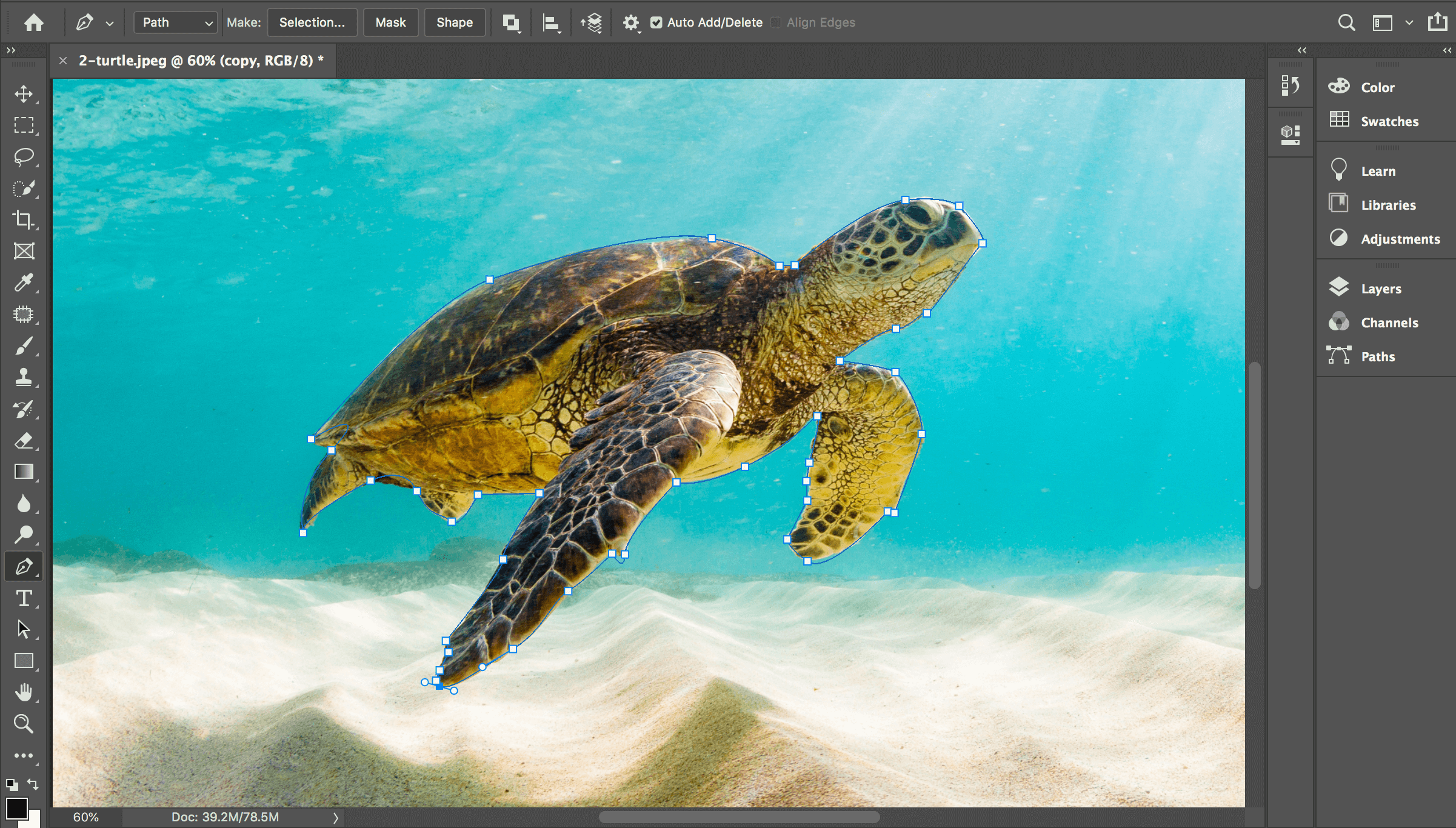Image resolution: width=1456 pixels, height=828 pixels.
Task: Click the Share image icon
Action: coord(1437,22)
